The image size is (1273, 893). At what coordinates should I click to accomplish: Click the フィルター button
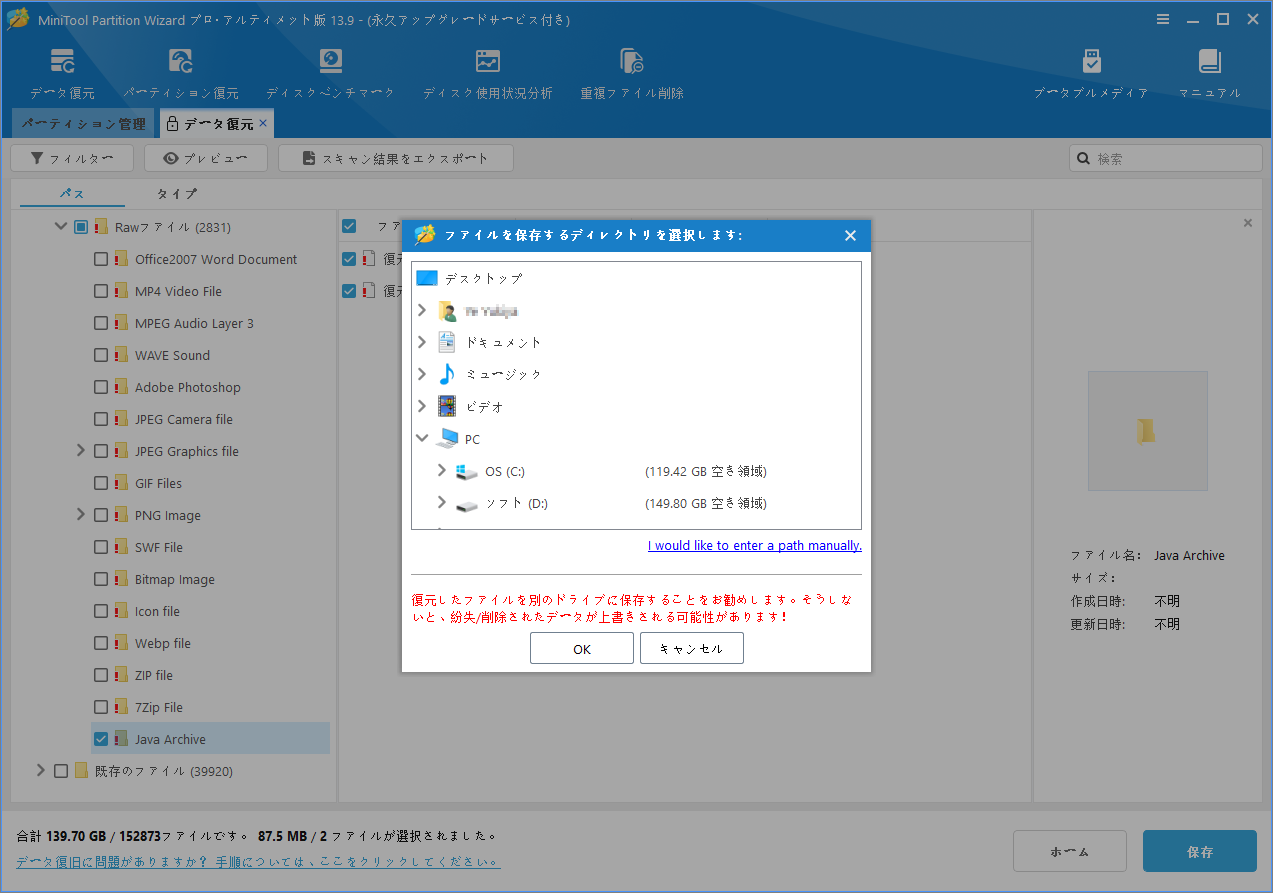71,158
